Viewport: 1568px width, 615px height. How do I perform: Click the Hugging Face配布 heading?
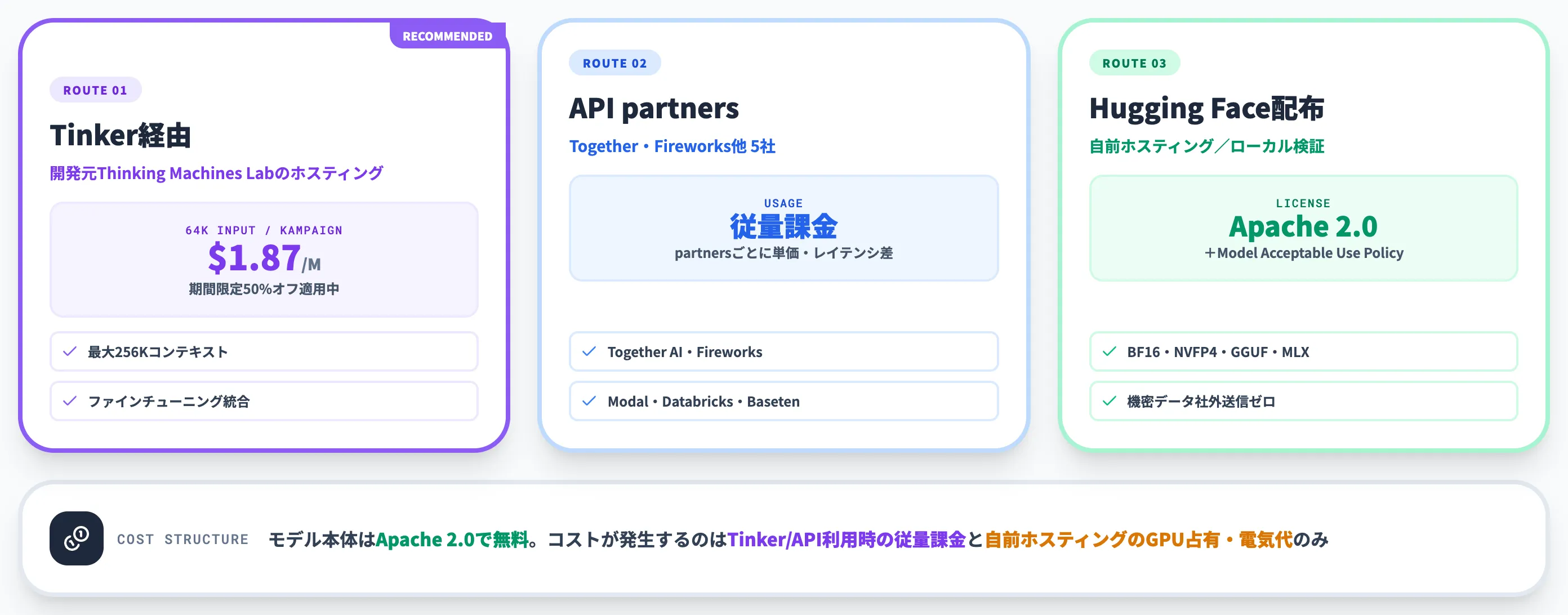coord(1206,108)
